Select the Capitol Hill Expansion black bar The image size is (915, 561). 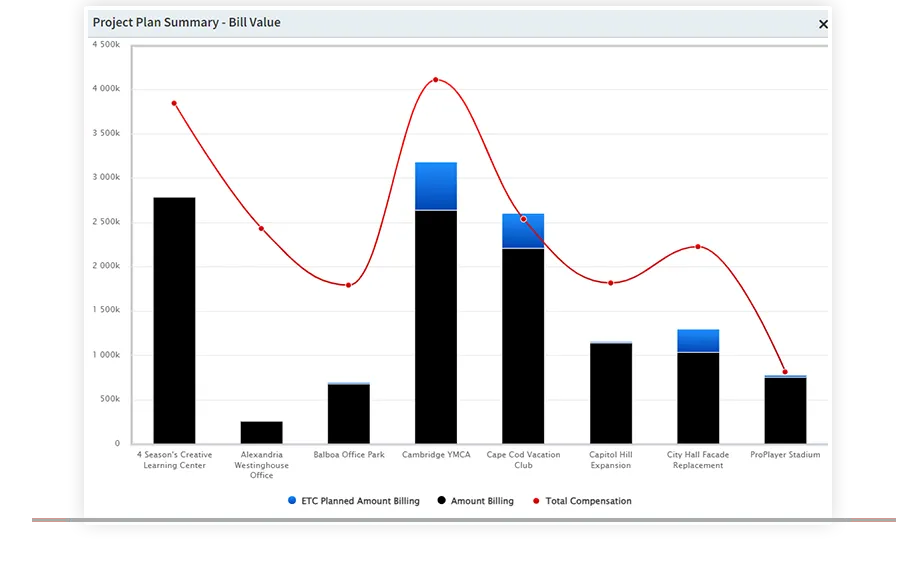click(611, 393)
